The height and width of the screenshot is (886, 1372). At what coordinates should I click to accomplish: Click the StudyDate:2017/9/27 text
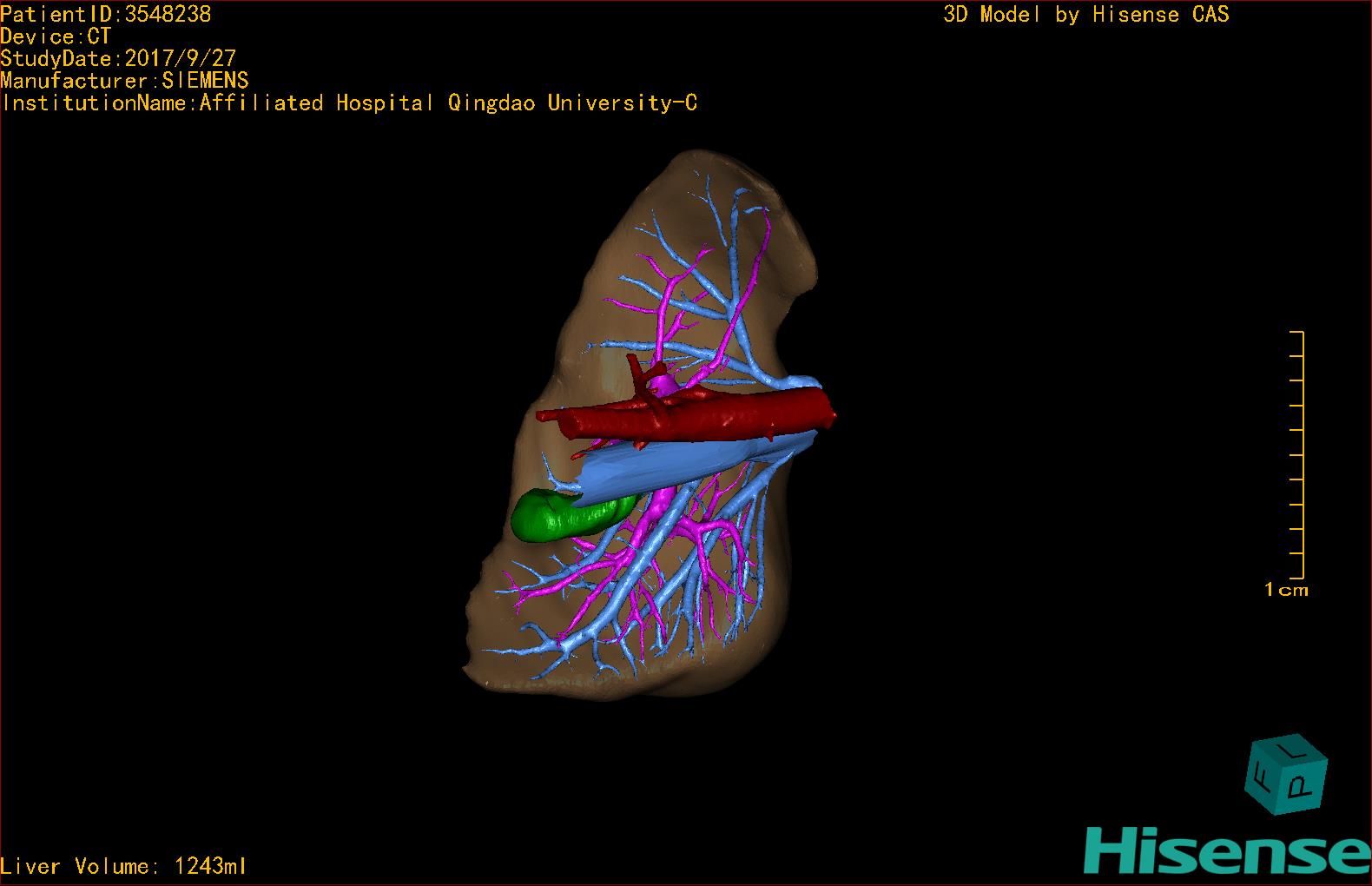118,58
